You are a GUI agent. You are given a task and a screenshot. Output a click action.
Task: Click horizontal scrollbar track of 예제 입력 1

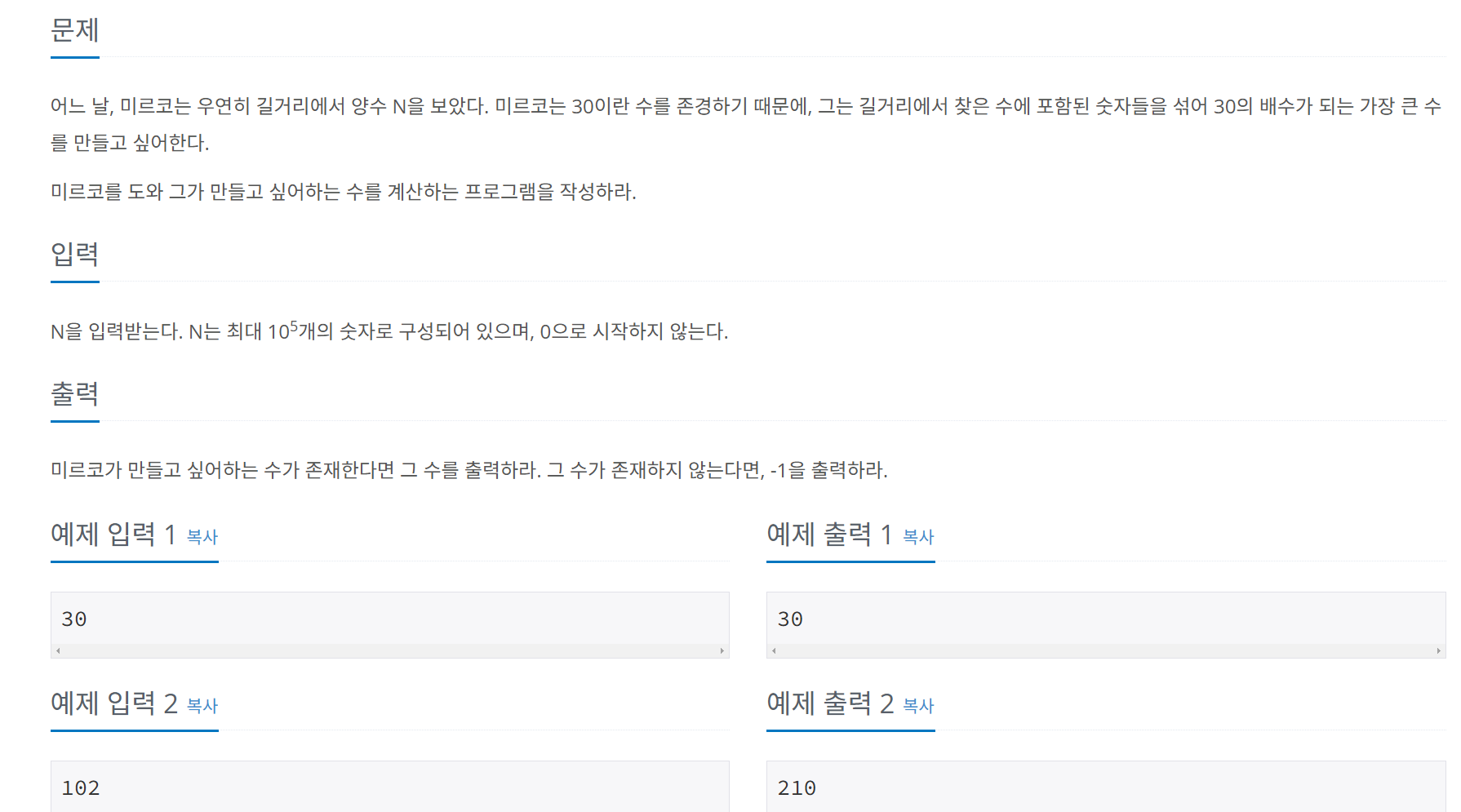(390, 651)
